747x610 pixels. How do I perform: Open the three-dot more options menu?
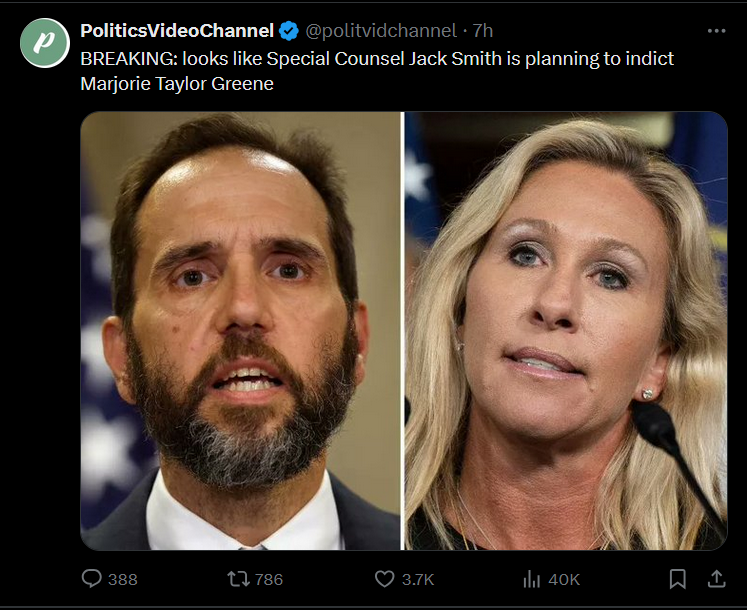coord(716,31)
